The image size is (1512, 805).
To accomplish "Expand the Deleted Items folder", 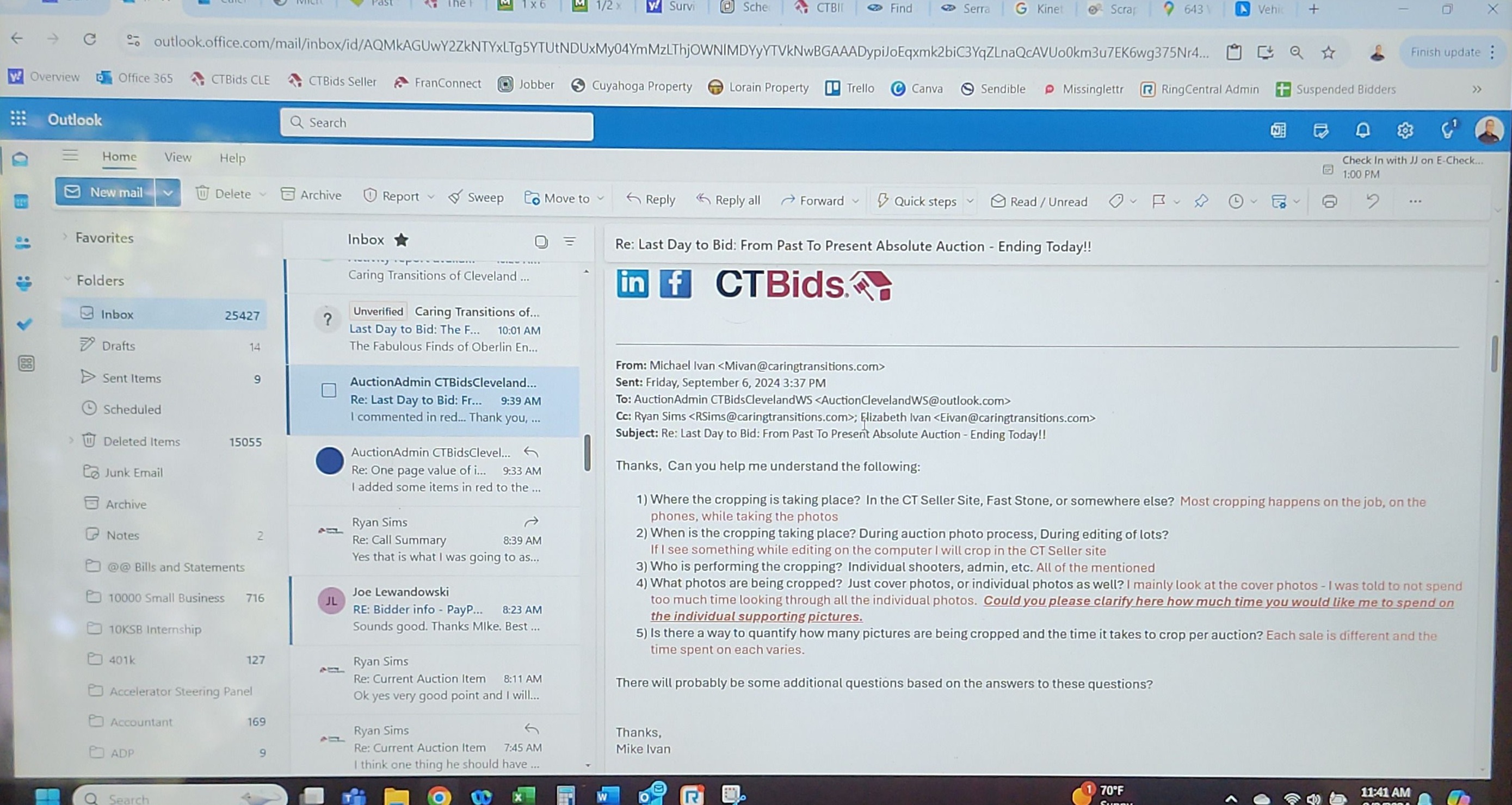I will [71, 440].
